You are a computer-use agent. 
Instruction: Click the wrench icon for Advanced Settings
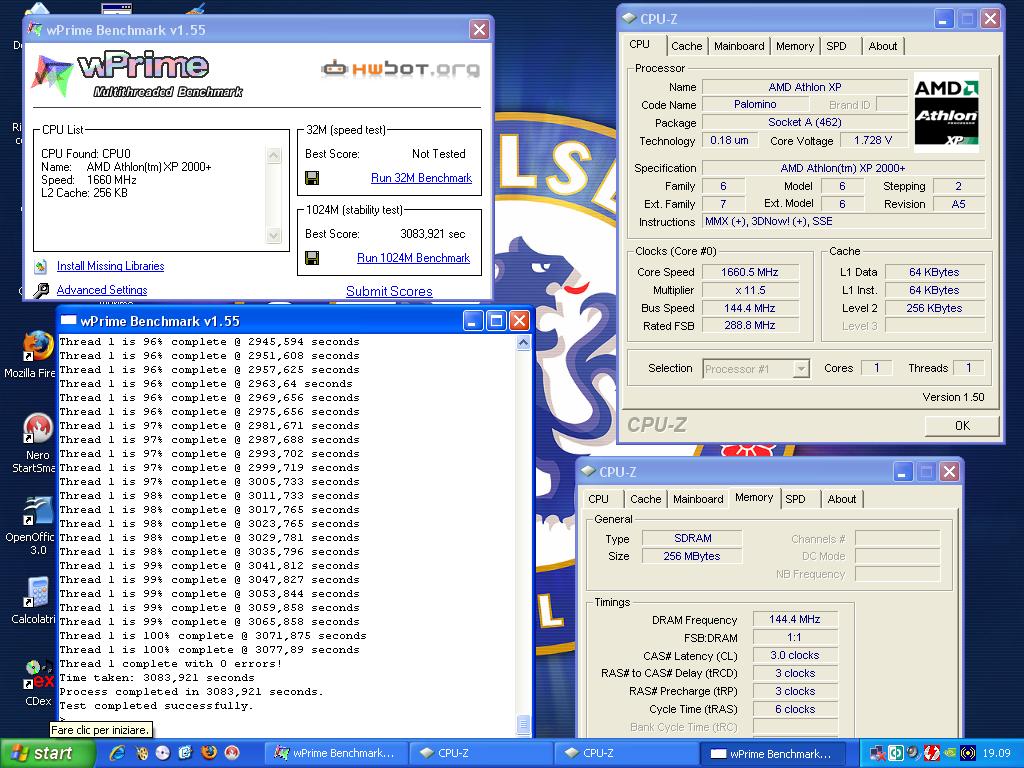point(41,290)
